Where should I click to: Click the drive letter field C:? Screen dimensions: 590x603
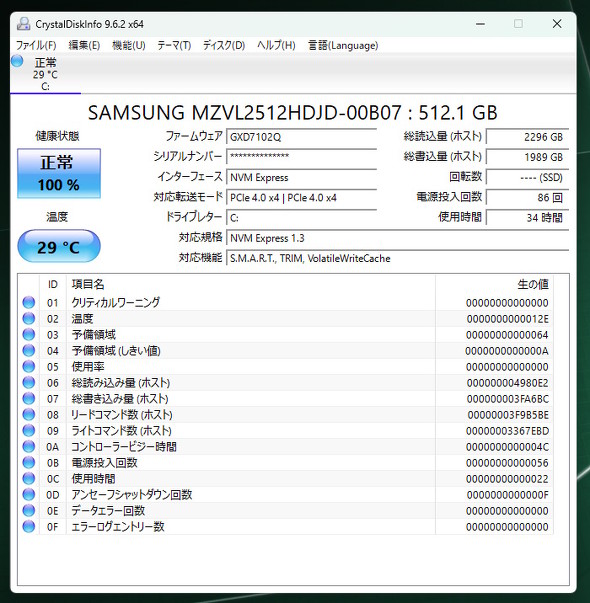[x=302, y=218]
